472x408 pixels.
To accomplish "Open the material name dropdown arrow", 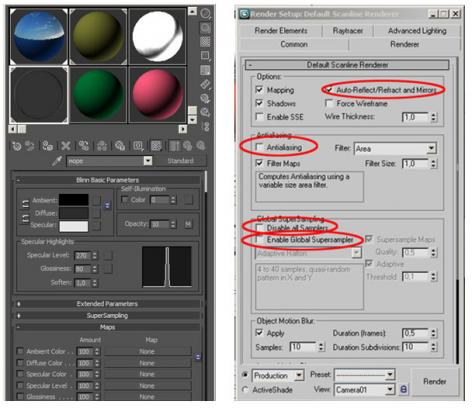I will pyautogui.click(x=148, y=161).
